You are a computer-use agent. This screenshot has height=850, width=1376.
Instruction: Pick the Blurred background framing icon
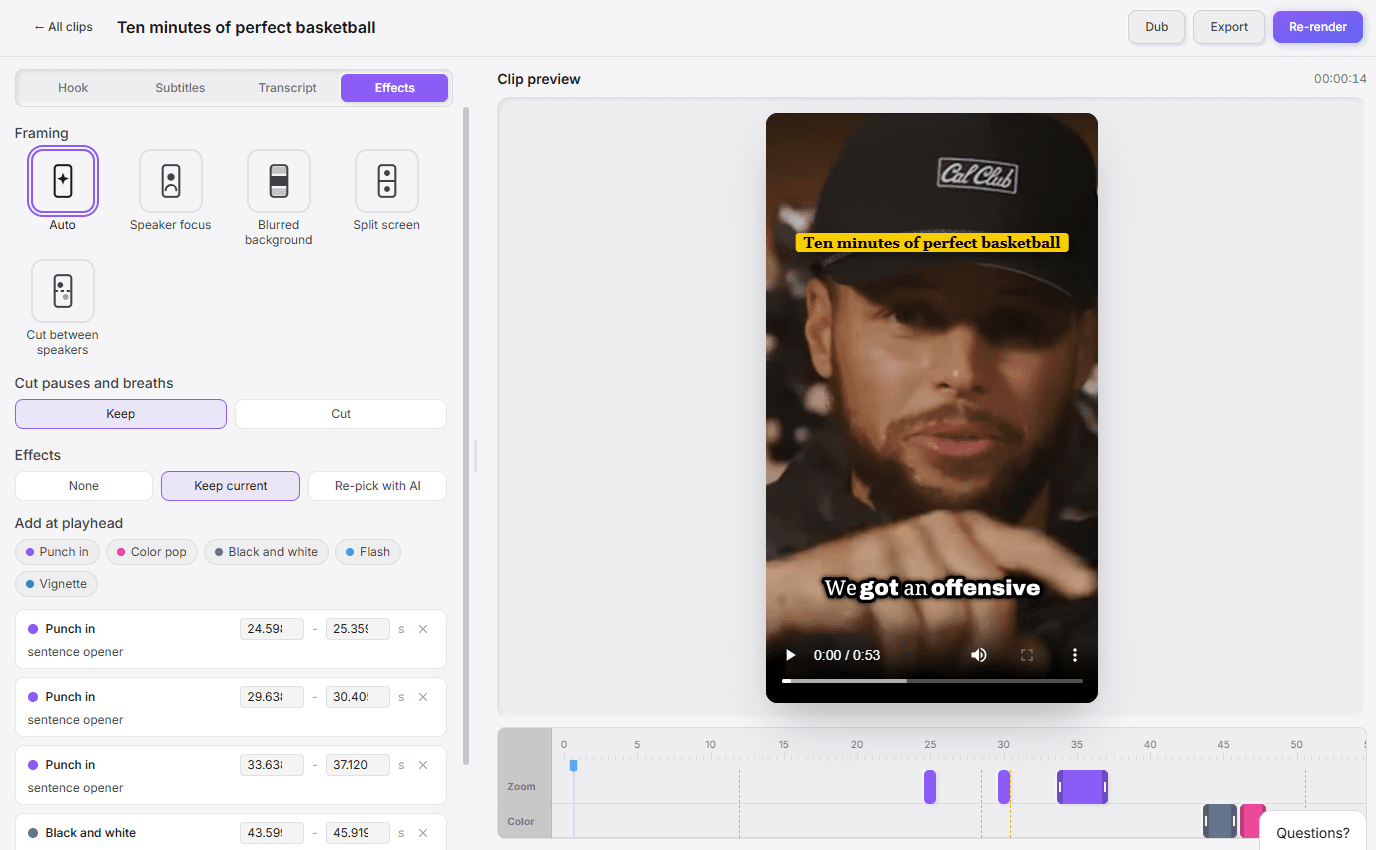click(x=279, y=181)
